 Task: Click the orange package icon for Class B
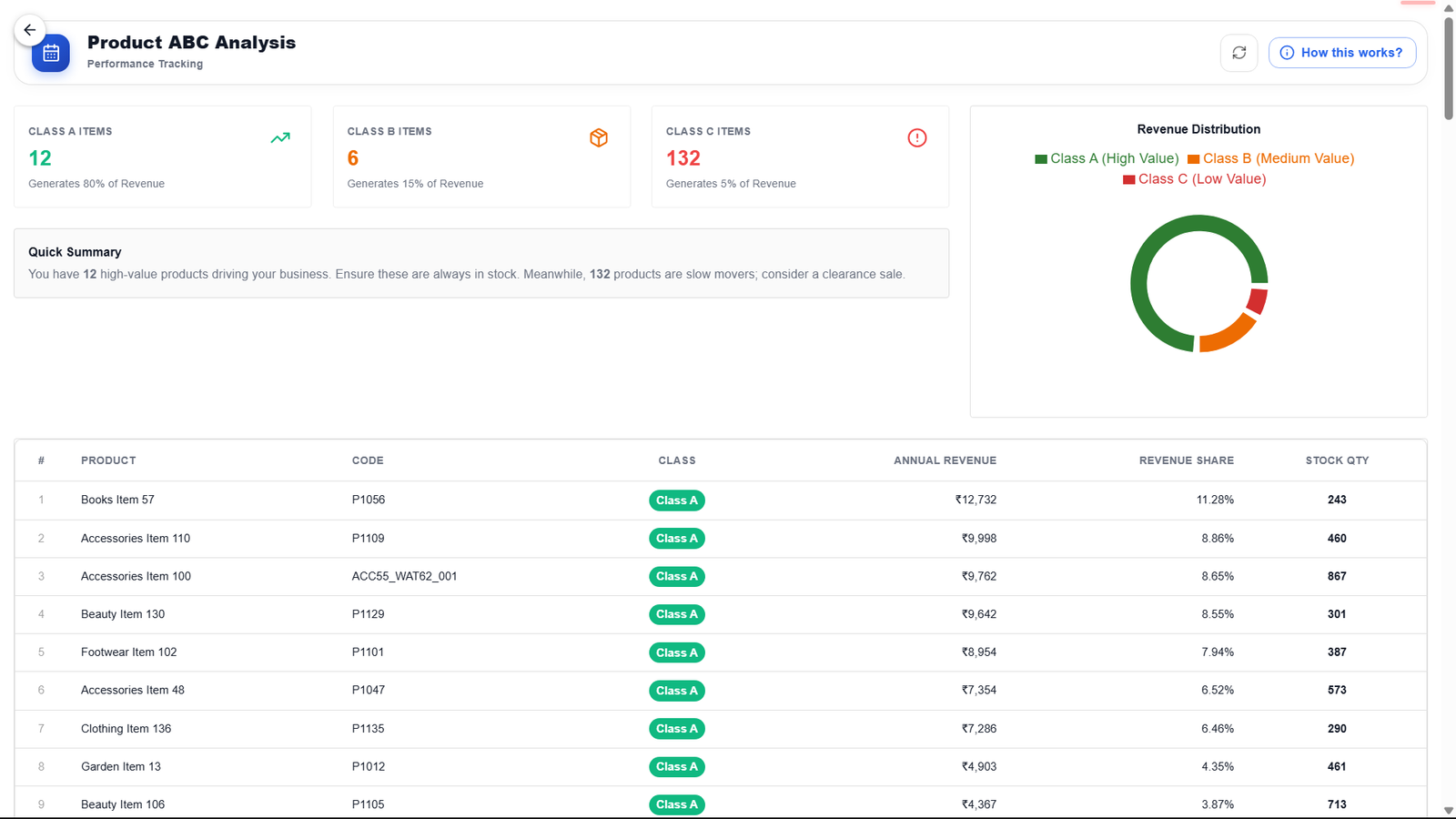click(599, 137)
